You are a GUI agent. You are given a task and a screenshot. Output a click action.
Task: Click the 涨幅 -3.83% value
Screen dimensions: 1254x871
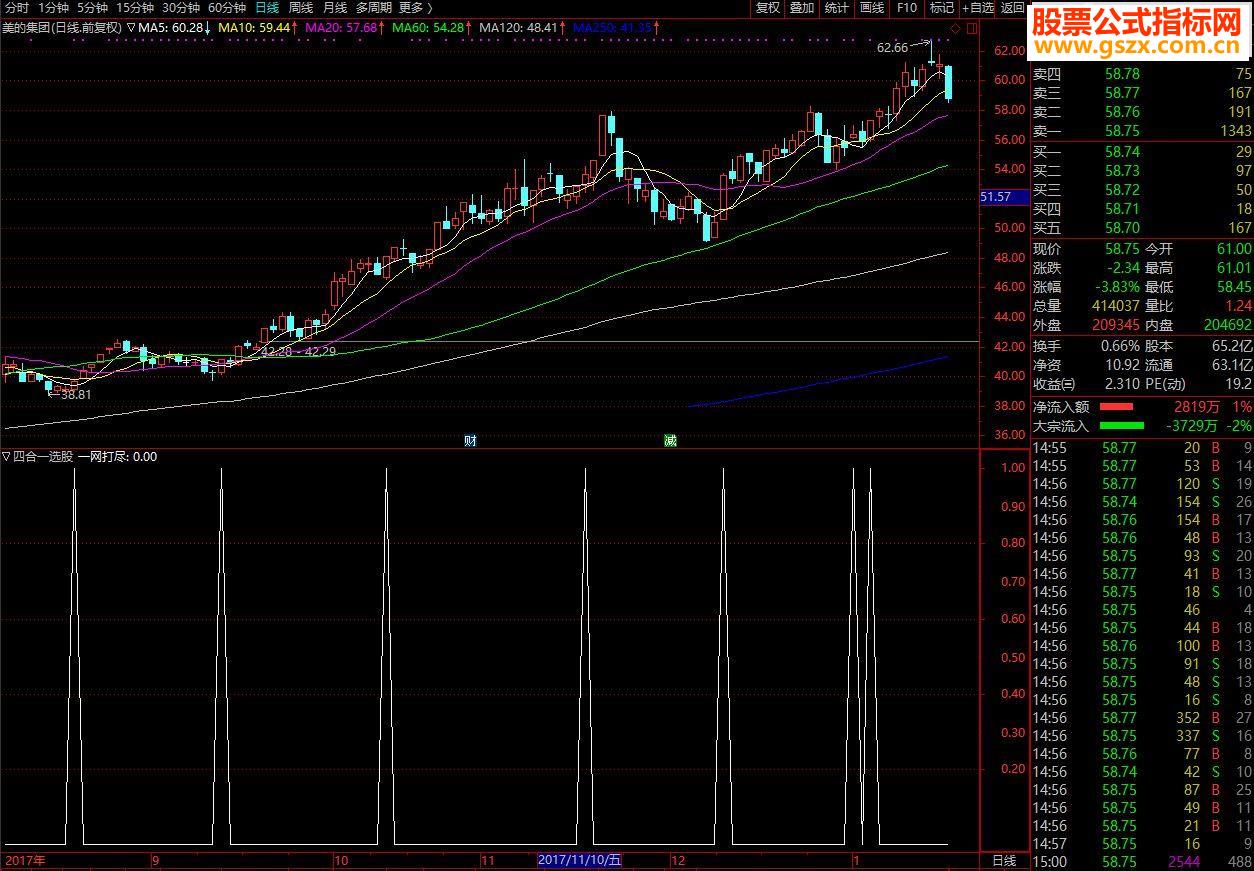click(1116, 287)
